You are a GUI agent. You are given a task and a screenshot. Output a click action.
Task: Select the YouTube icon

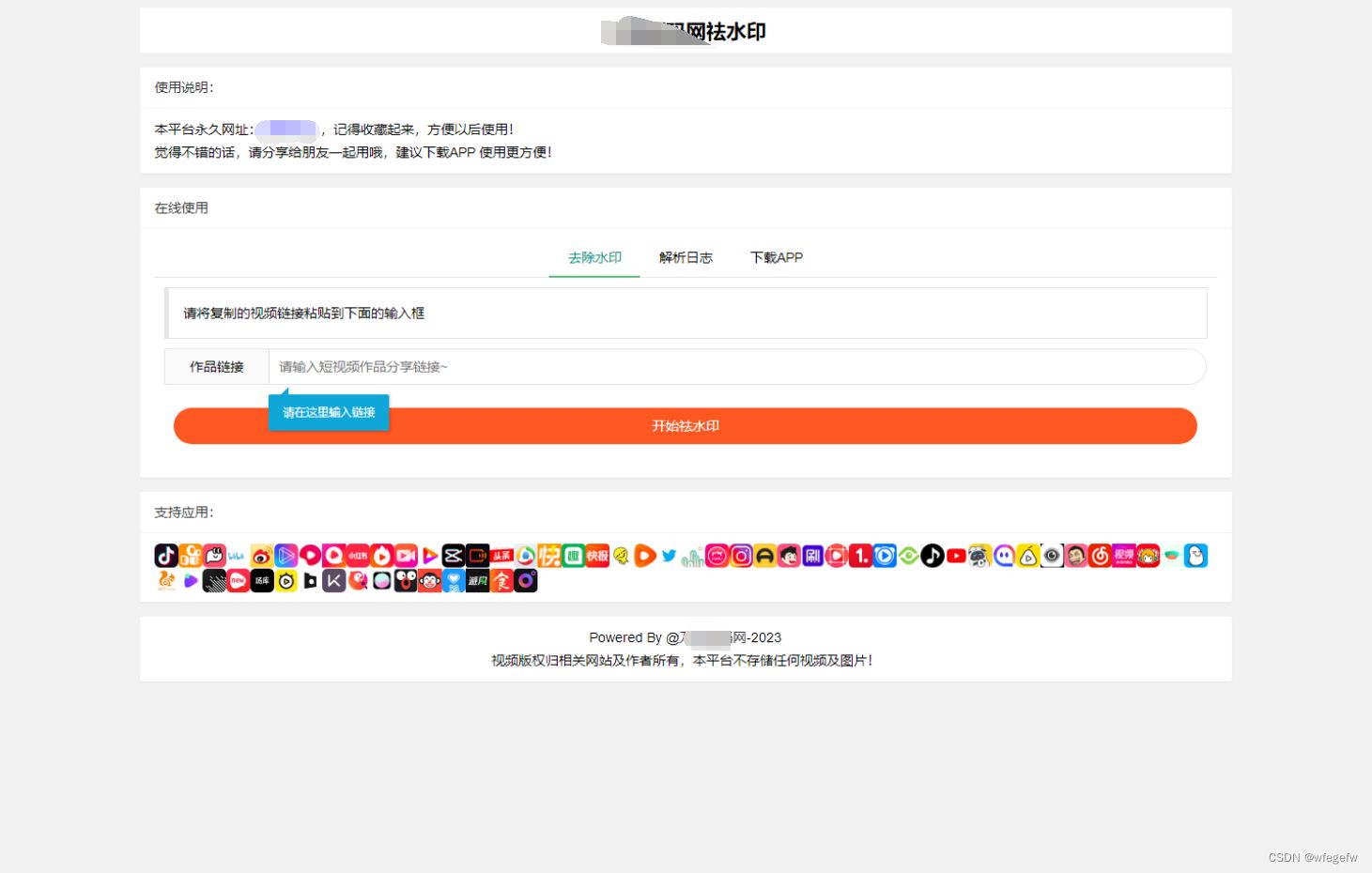pos(957,555)
